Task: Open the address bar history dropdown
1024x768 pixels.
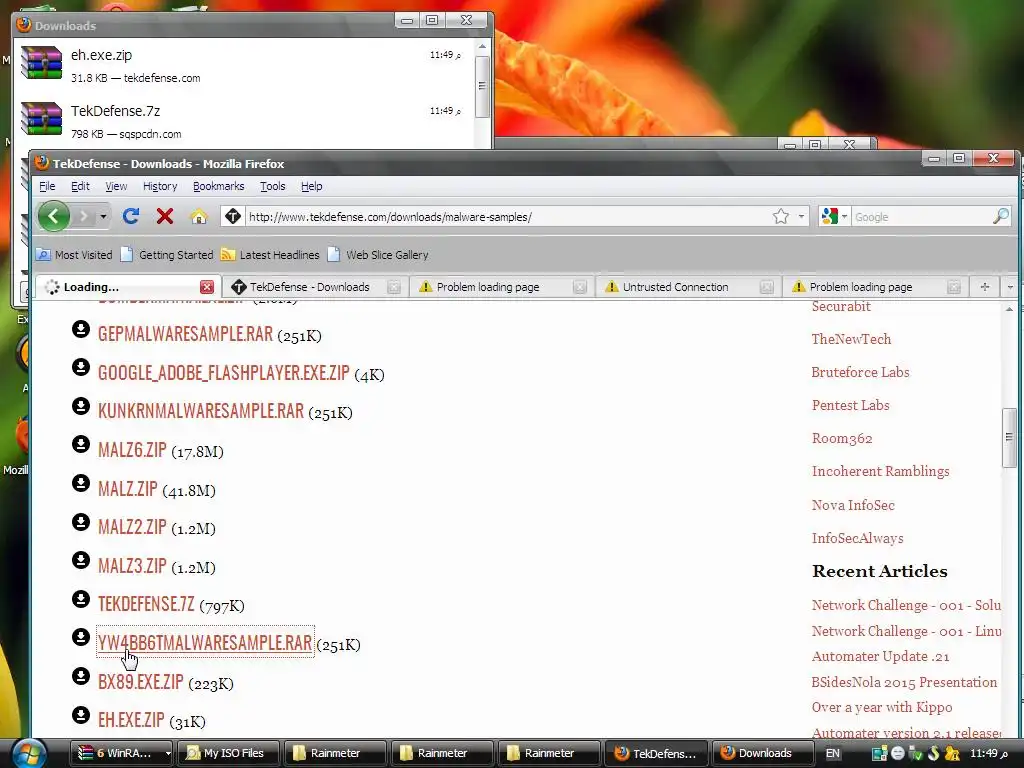Action: point(801,216)
